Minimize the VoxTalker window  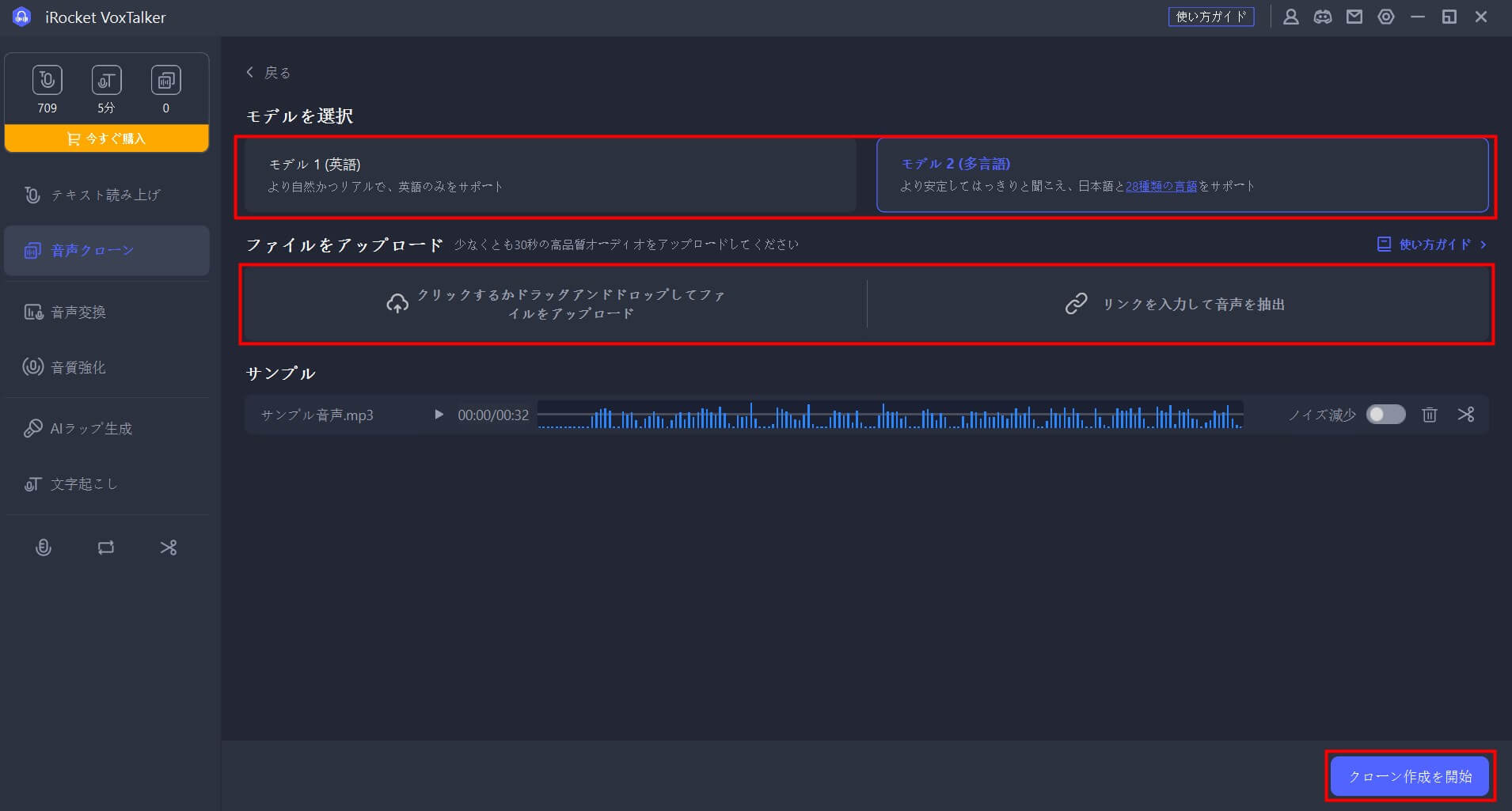pyautogui.click(x=1418, y=17)
